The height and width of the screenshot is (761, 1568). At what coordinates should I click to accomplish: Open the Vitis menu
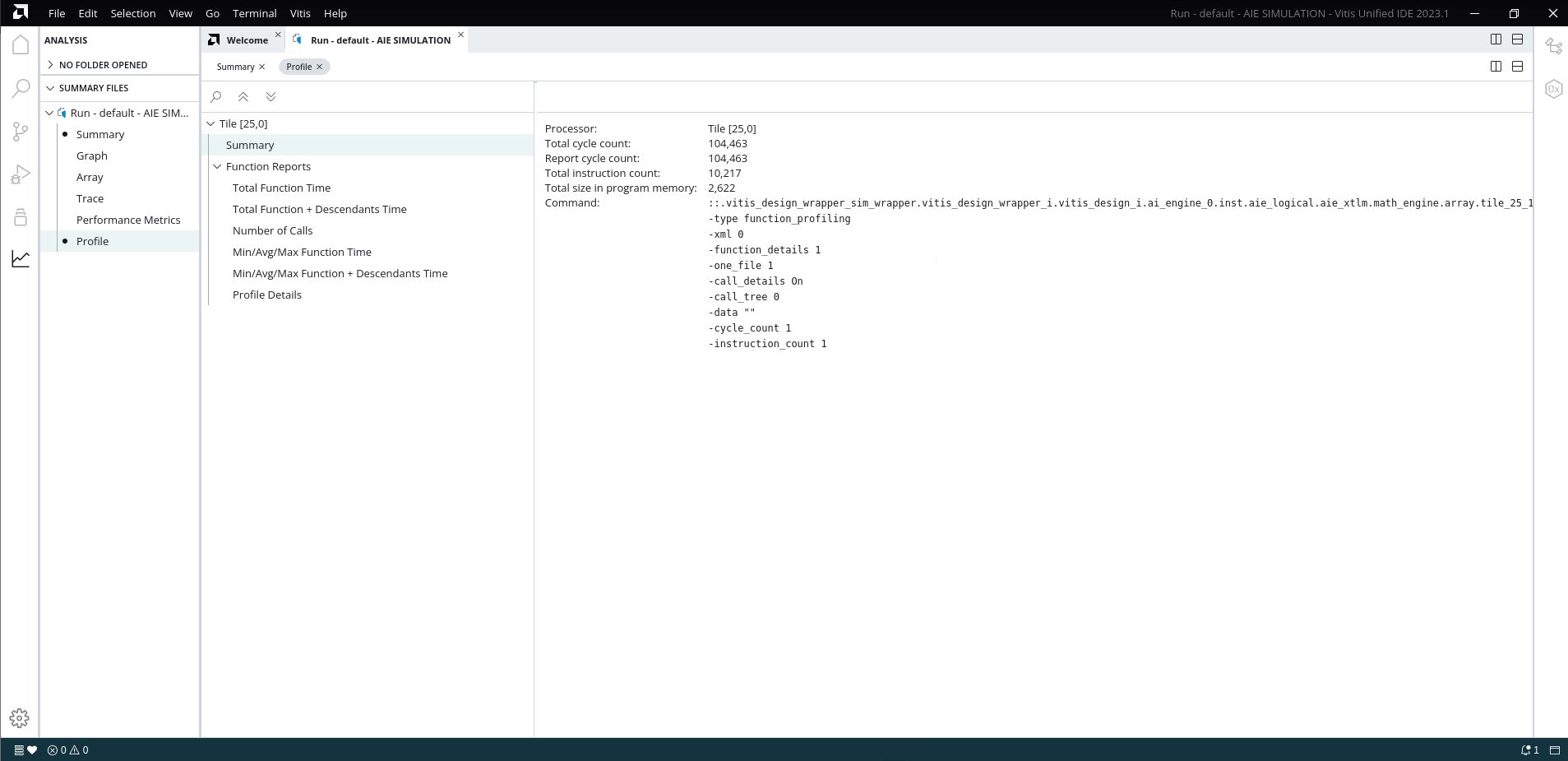pos(300,13)
